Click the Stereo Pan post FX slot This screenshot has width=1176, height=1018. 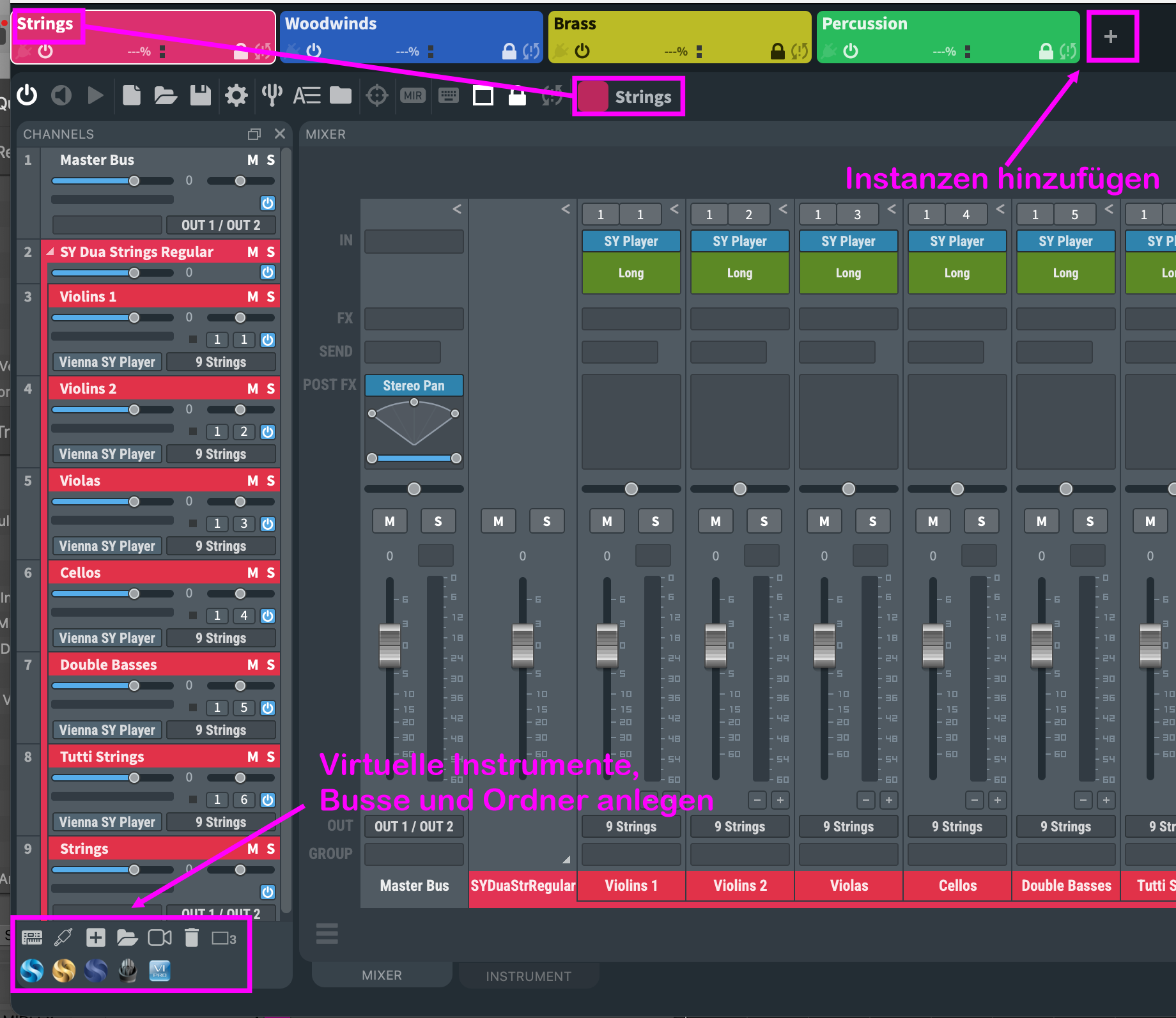pos(414,385)
